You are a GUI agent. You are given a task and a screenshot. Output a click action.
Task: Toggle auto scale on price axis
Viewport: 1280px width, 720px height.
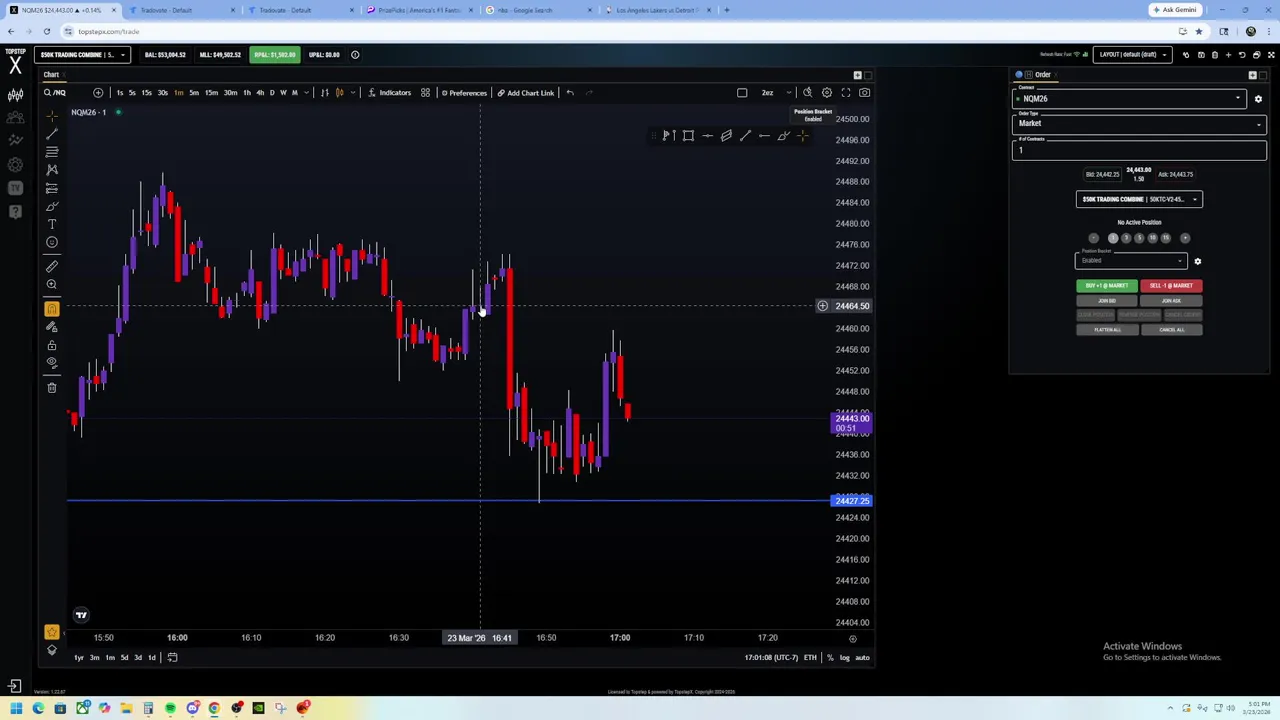pos(862,657)
